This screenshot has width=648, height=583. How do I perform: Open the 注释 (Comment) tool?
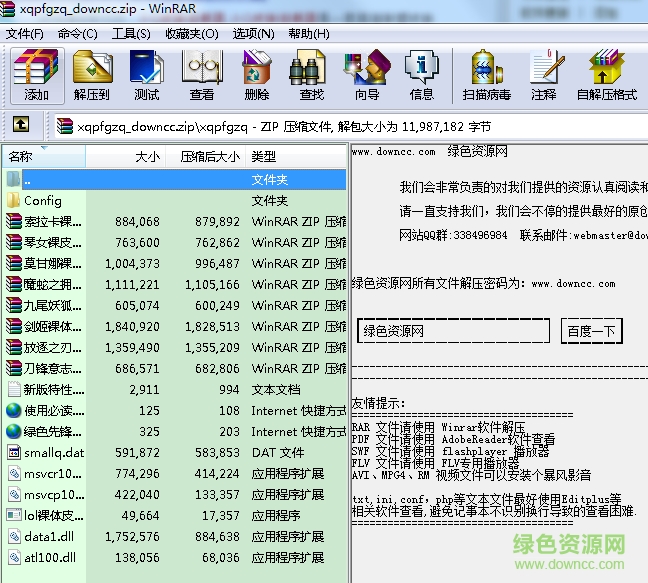(544, 75)
